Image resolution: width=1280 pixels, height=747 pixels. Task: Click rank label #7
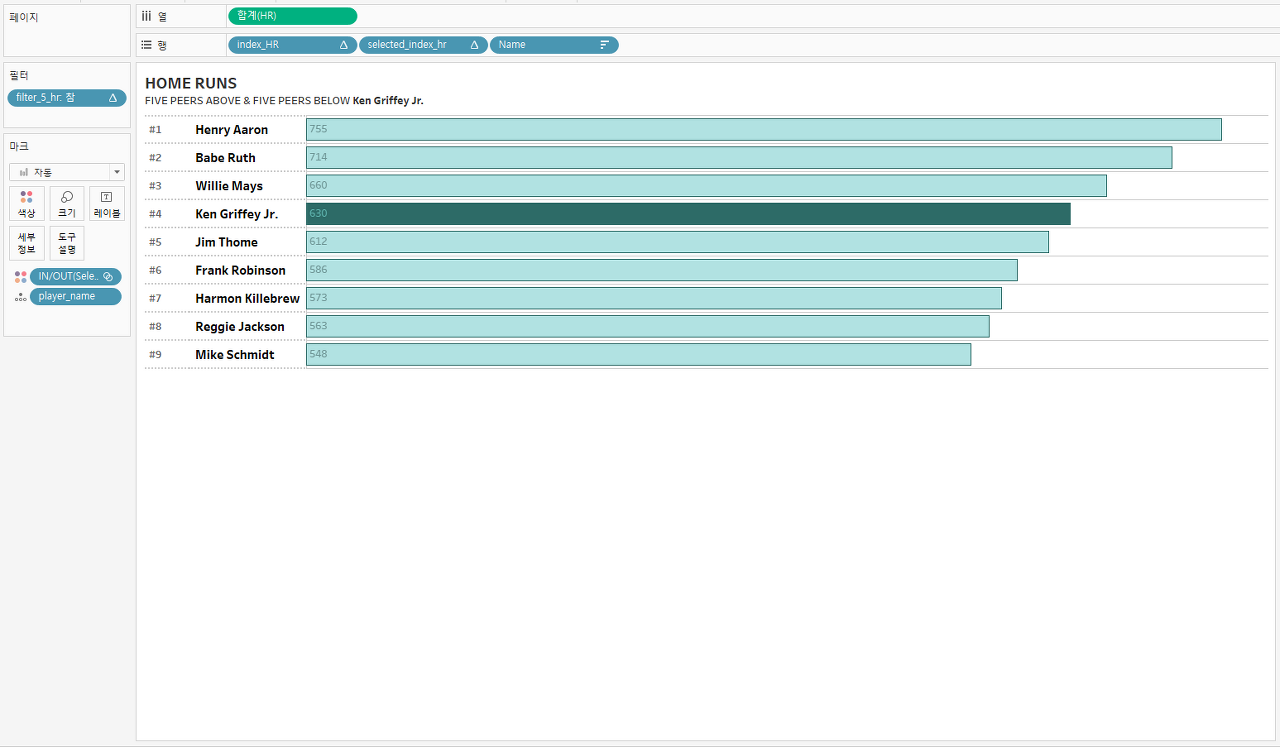(155, 298)
